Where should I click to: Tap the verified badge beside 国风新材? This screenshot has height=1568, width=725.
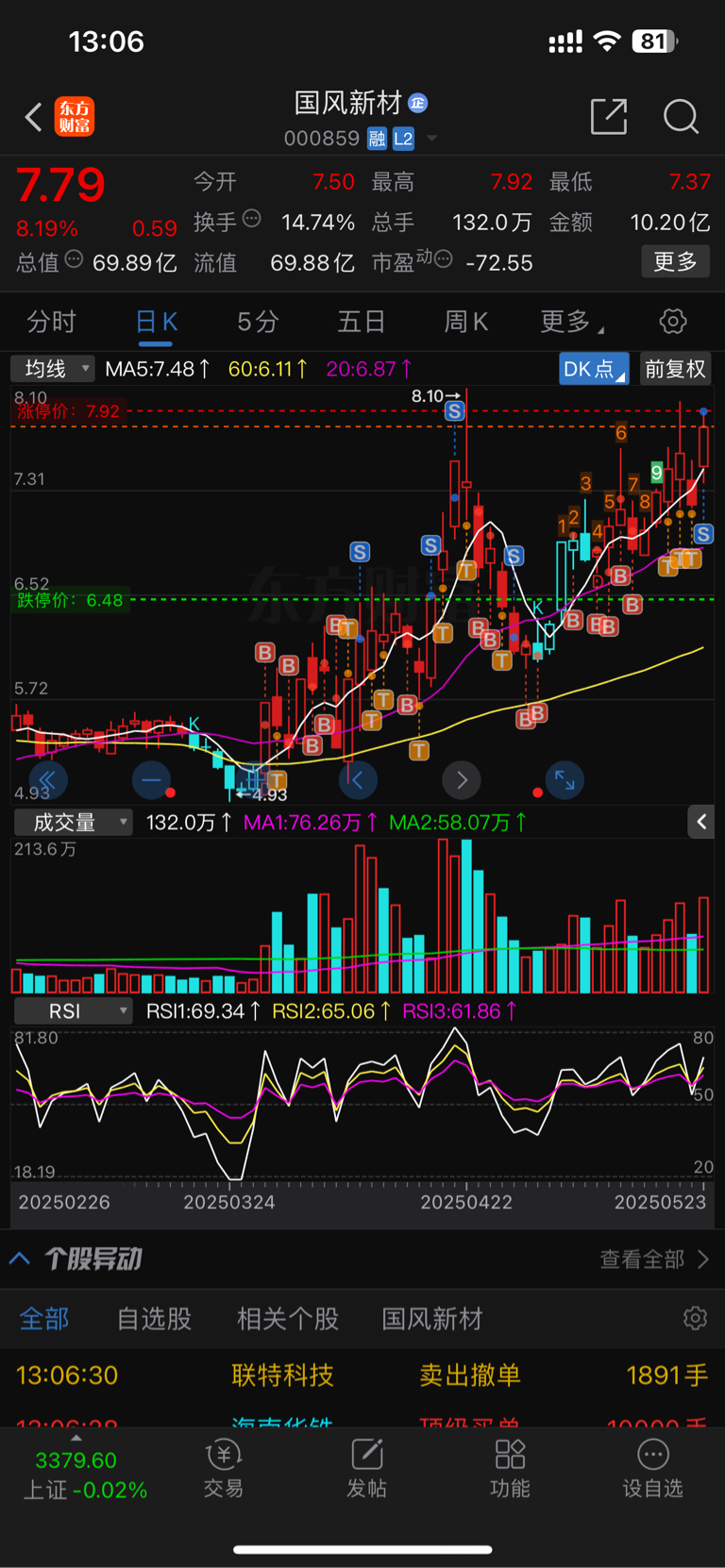(417, 103)
